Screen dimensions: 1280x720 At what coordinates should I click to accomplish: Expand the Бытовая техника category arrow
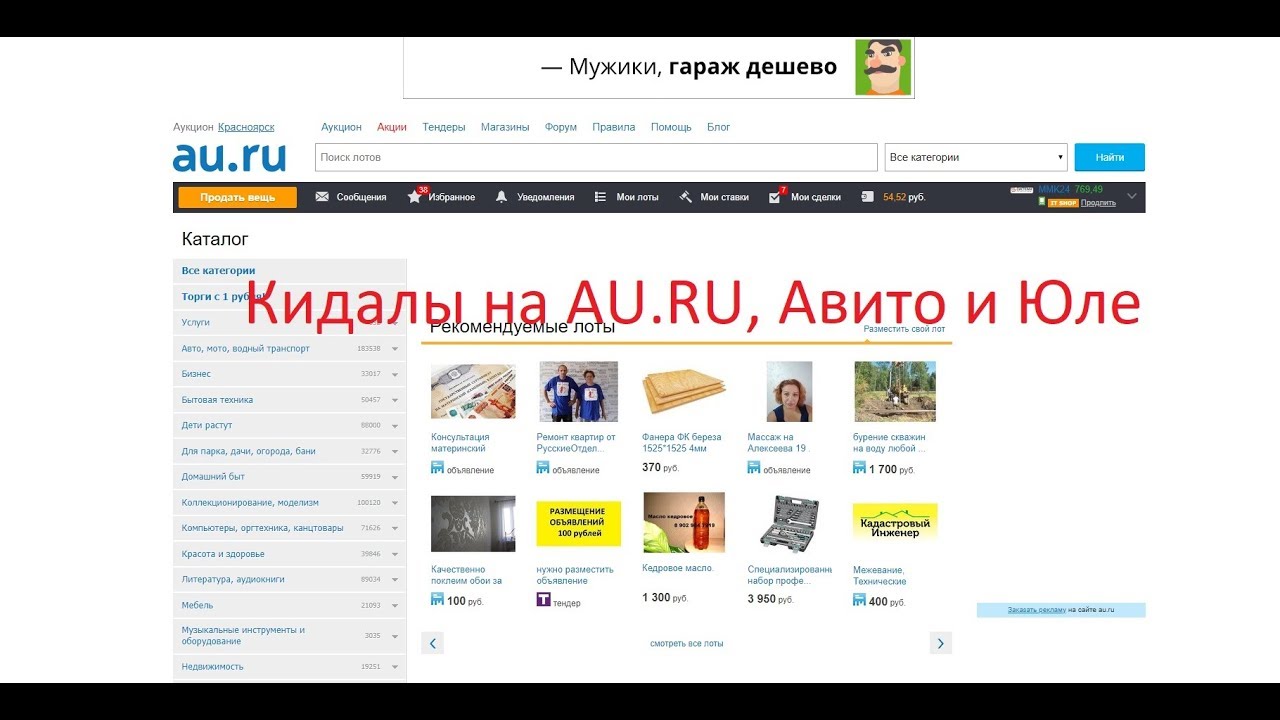(394, 400)
